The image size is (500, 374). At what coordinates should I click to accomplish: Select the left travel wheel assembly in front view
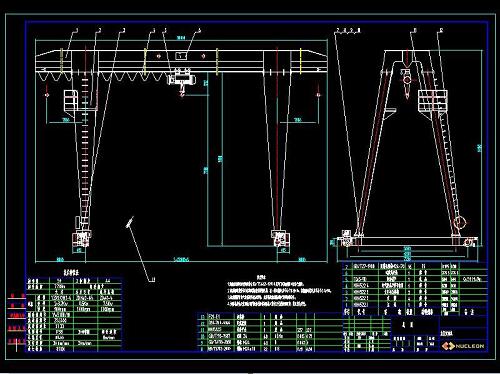(x=81, y=238)
